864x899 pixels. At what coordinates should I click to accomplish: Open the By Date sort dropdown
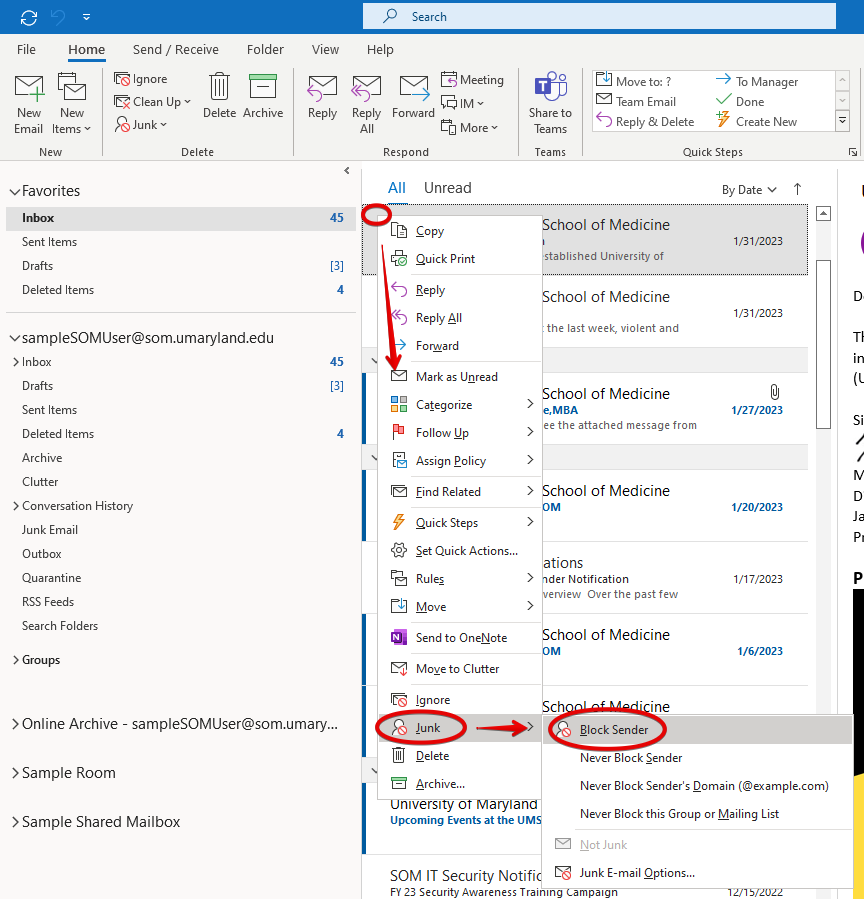749,190
